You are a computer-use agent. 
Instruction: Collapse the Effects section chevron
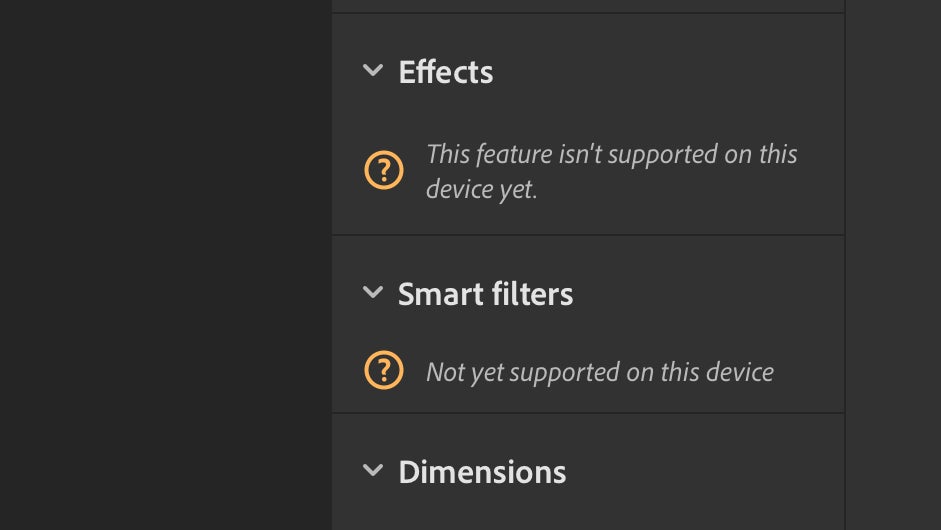click(x=373, y=71)
